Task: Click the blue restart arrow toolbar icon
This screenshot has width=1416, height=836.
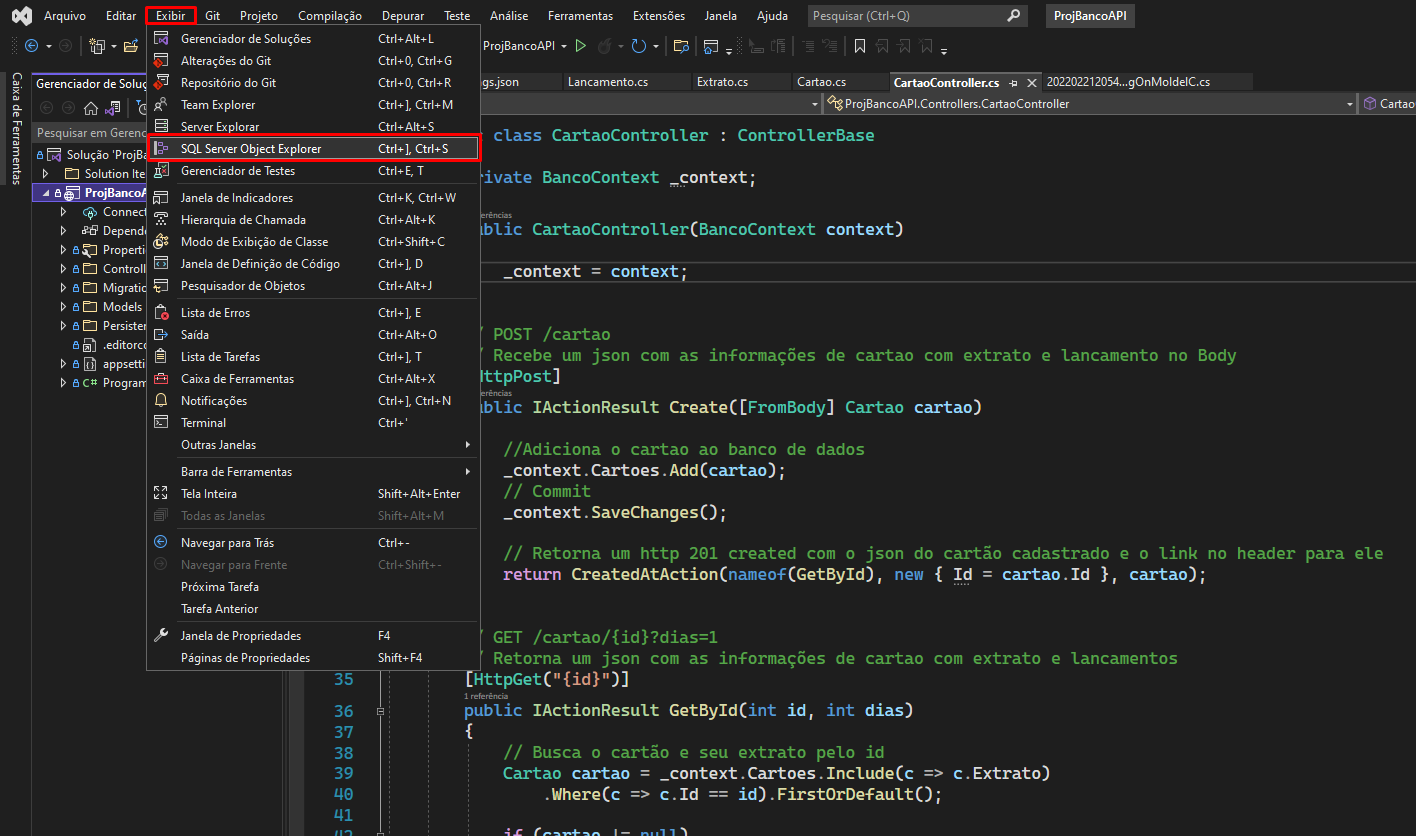Action: (x=638, y=46)
